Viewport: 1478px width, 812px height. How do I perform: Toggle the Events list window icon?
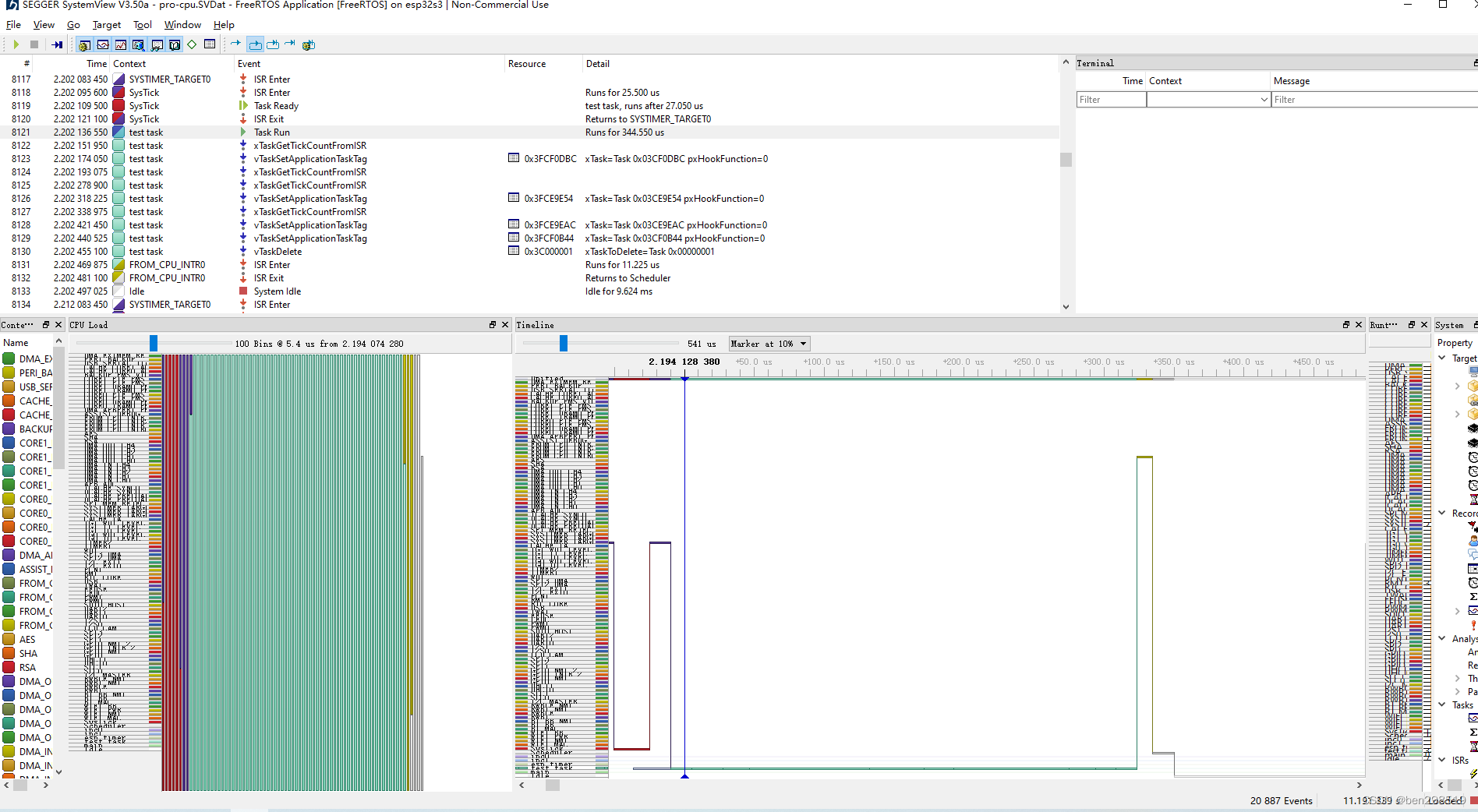[x=85, y=44]
